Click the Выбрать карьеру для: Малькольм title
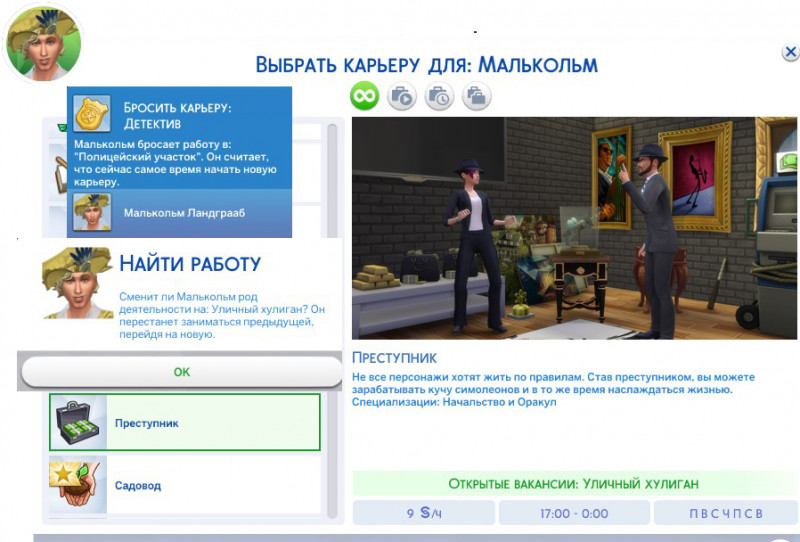 pos(427,65)
